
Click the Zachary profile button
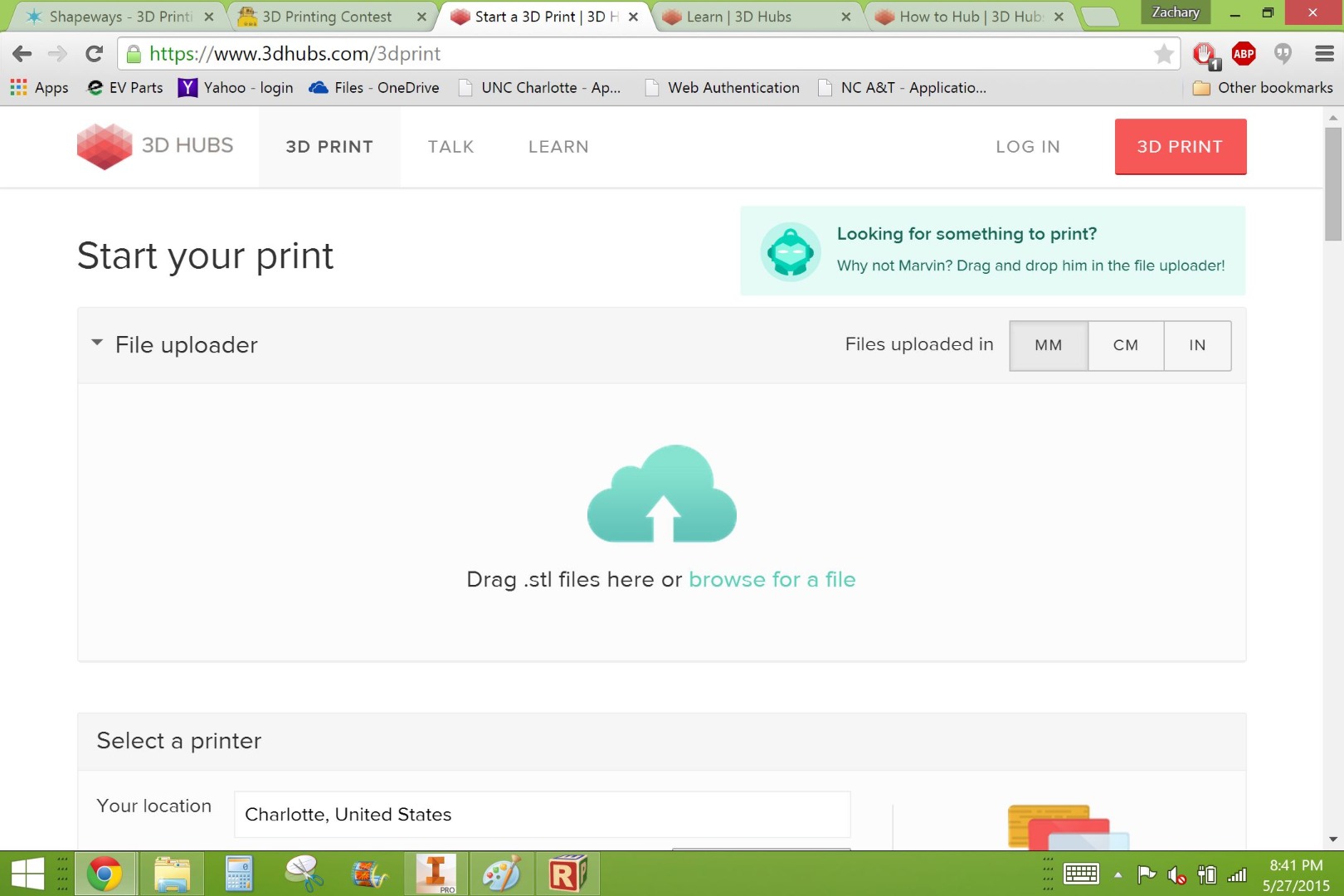[1176, 12]
